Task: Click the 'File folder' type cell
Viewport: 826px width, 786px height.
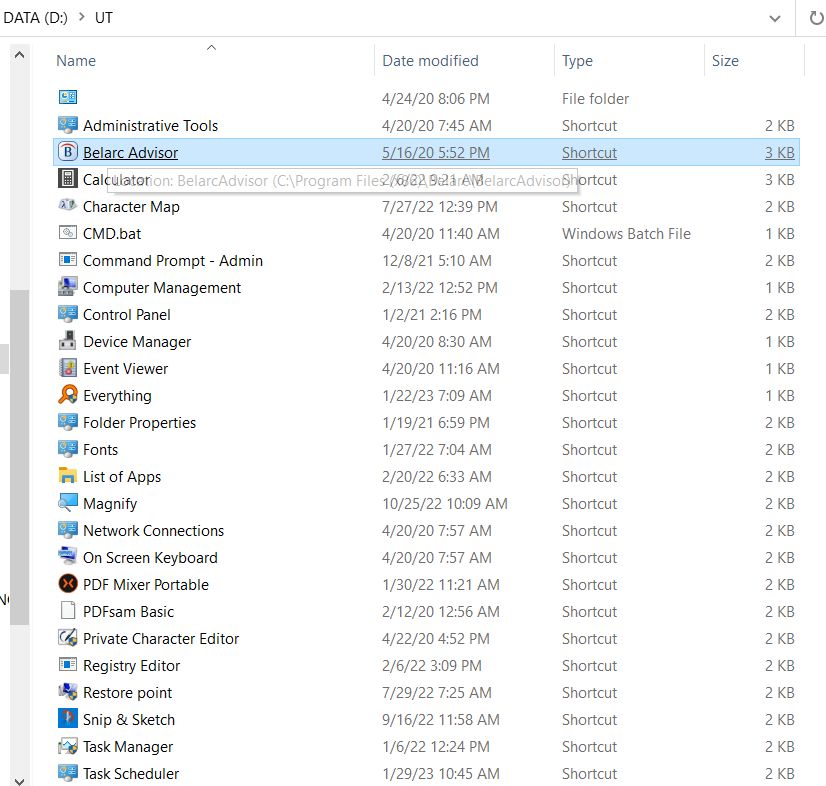Action: tap(595, 99)
